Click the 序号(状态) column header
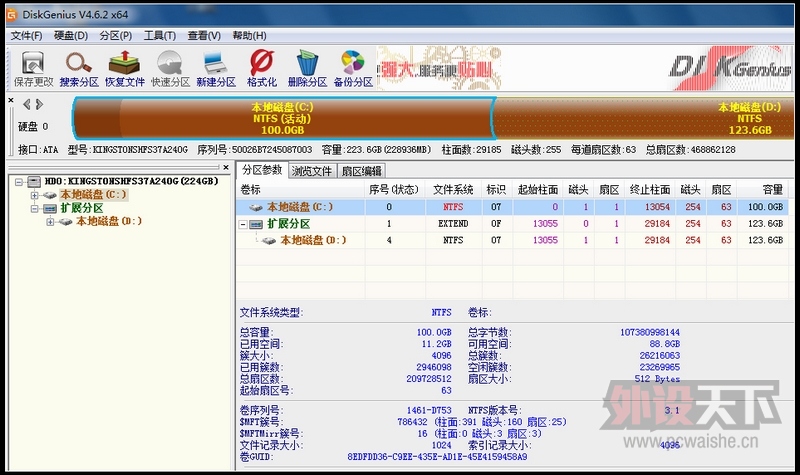Screen dimensions: 800x475 394,190
